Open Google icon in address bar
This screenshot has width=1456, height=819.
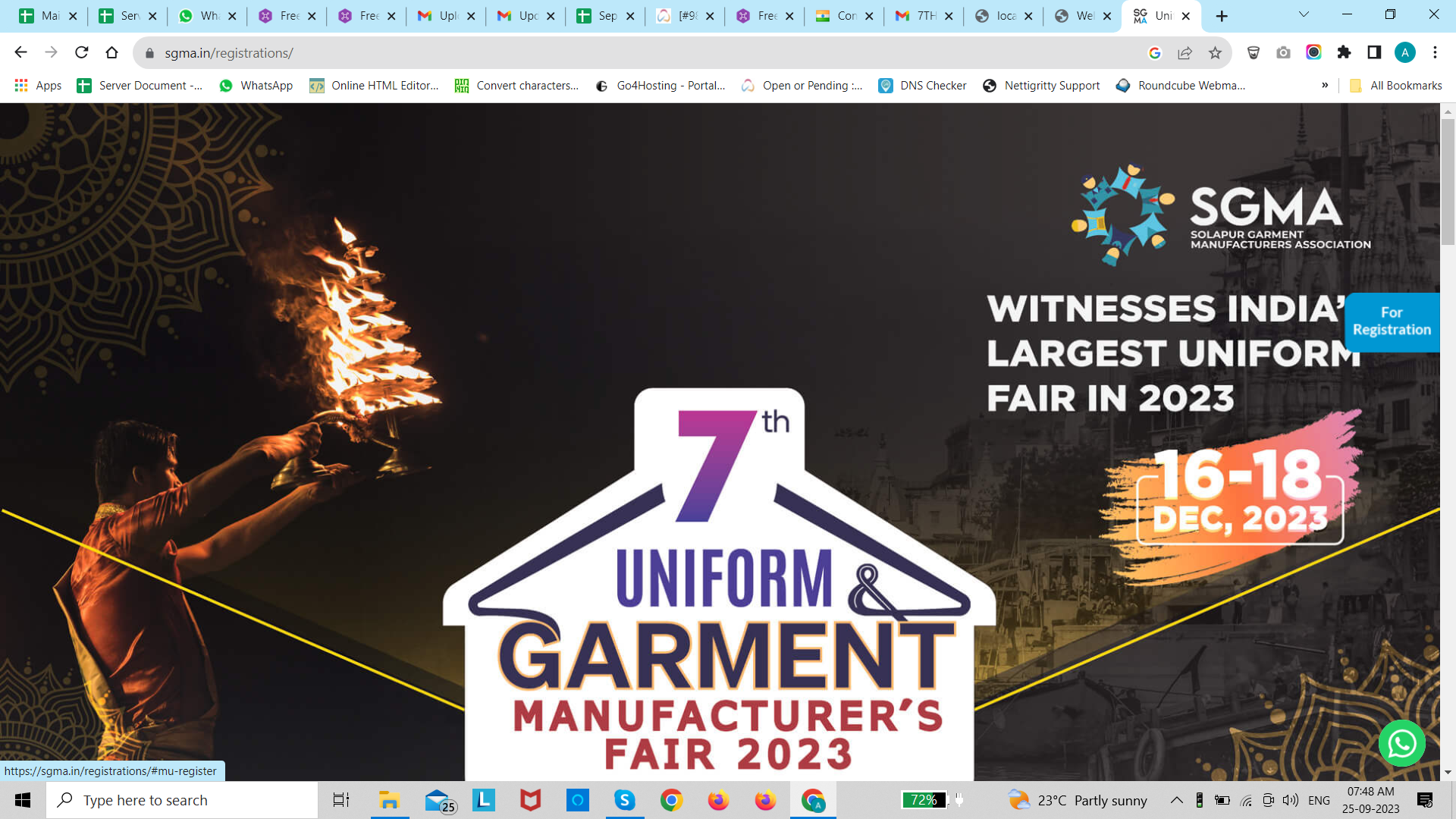(x=1155, y=52)
